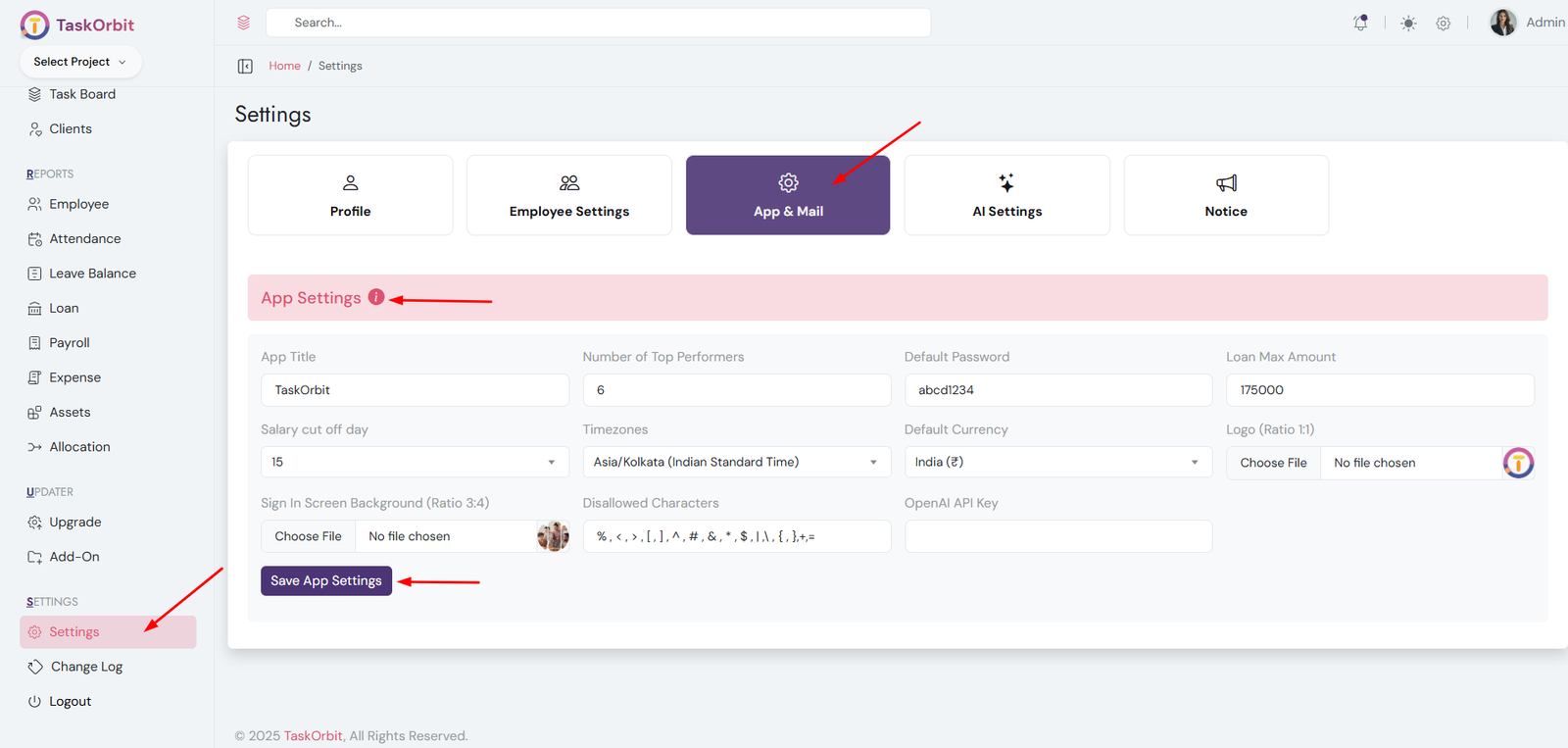1568x748 pixels.
Task: Click the Expense receipt icon
Action: tap(35, 377)
